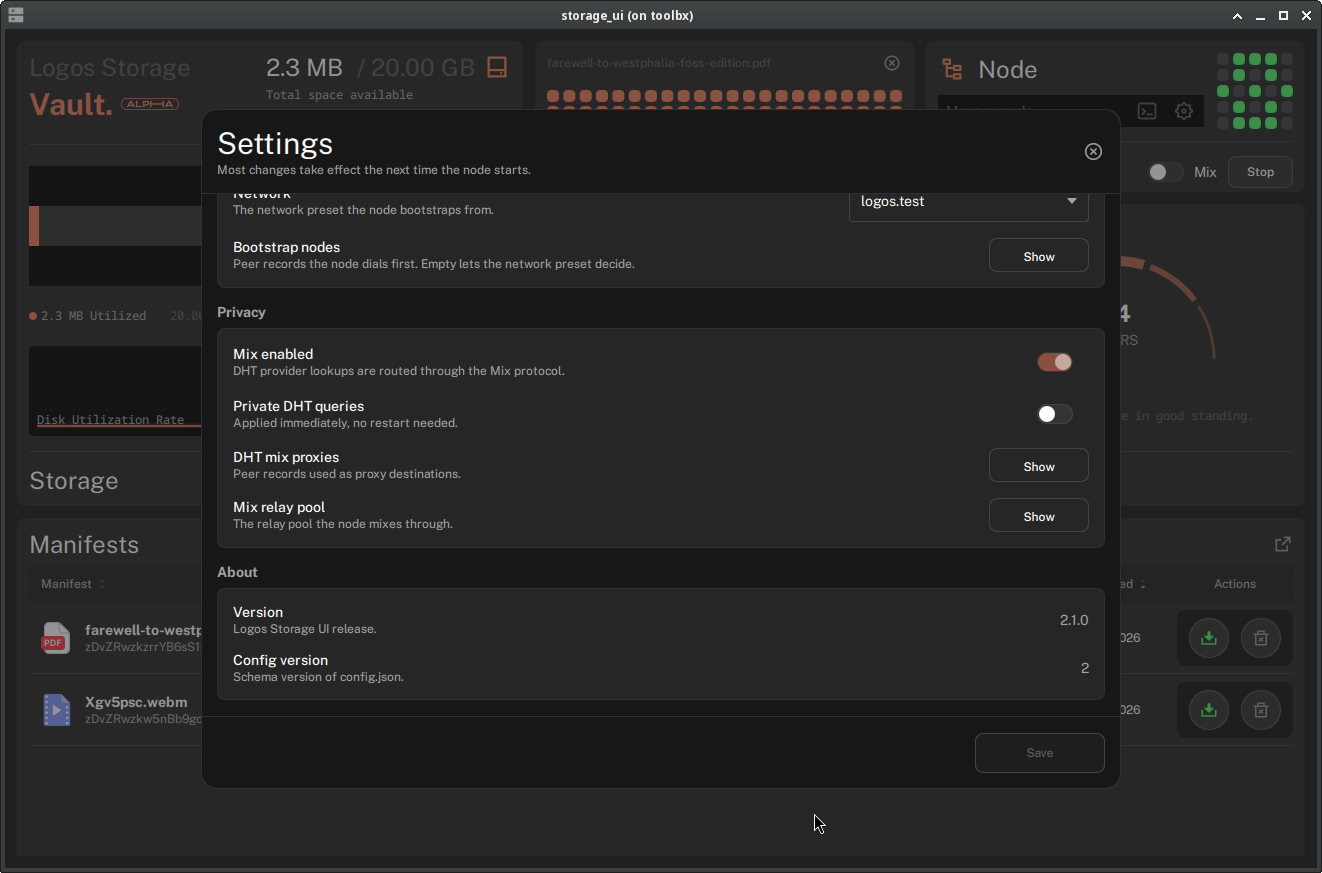
Task: Toggle the Mix enabled switch
Action: (1054, 362)
